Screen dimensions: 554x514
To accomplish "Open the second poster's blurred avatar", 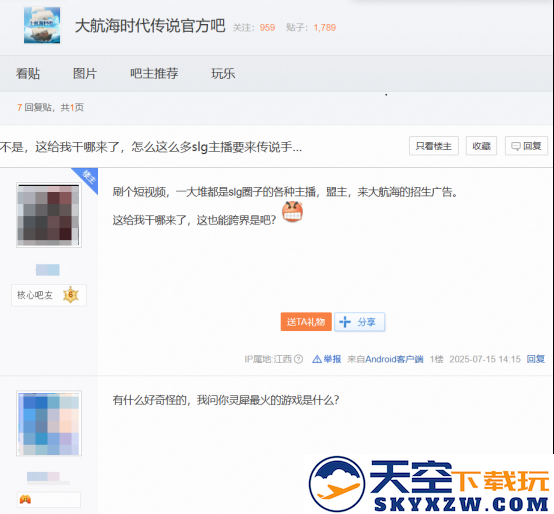I will click(49, 423).
